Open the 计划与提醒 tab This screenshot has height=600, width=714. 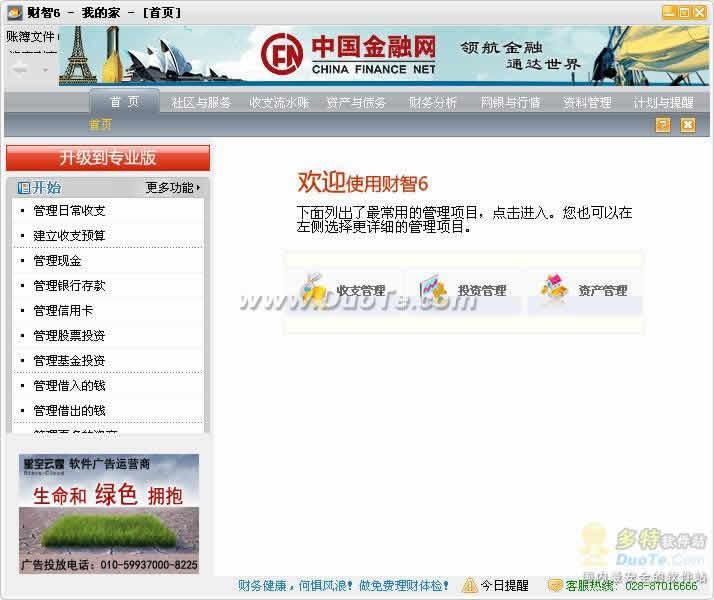663,103
